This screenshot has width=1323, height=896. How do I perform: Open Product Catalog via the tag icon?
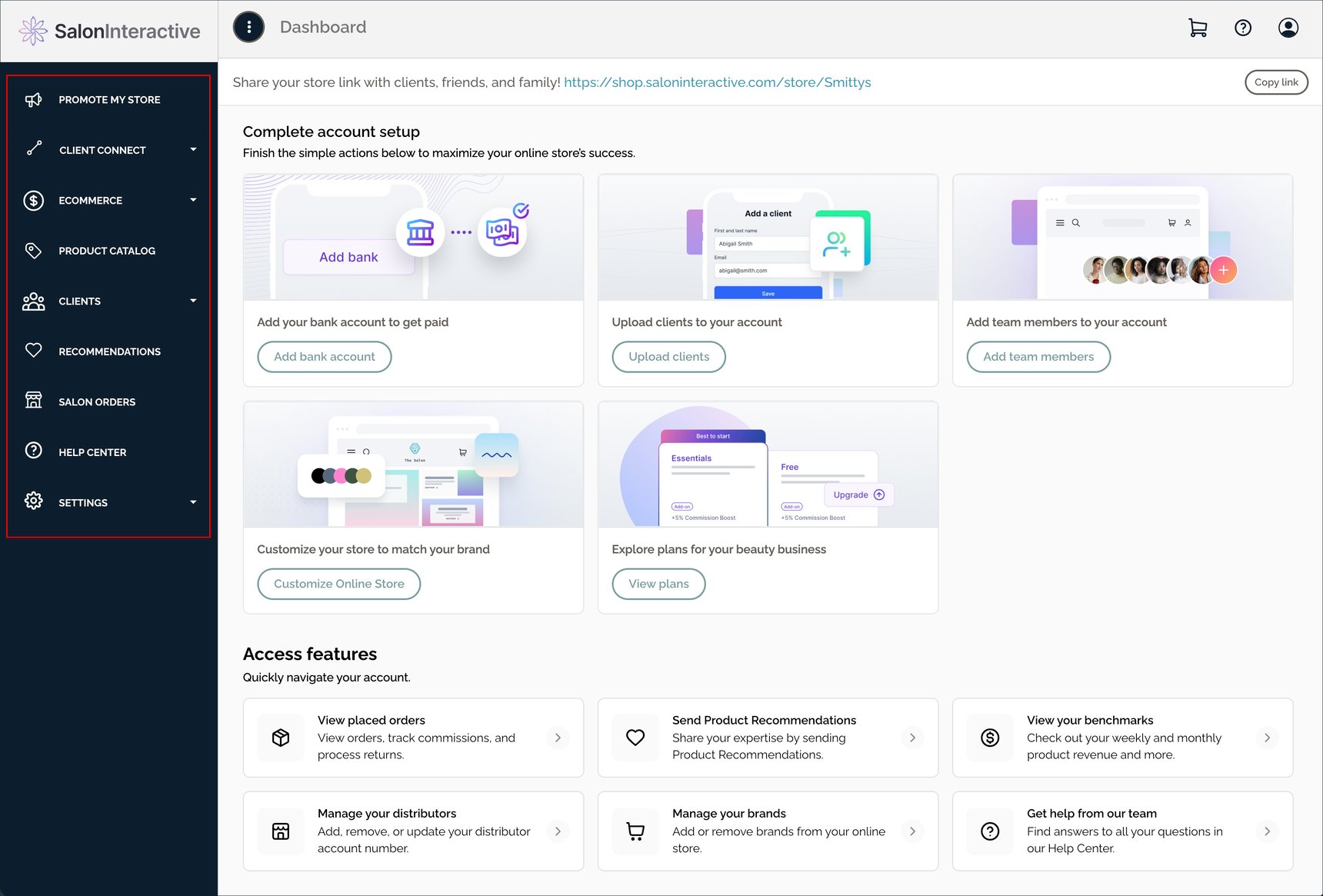click(x=33, y=250)
